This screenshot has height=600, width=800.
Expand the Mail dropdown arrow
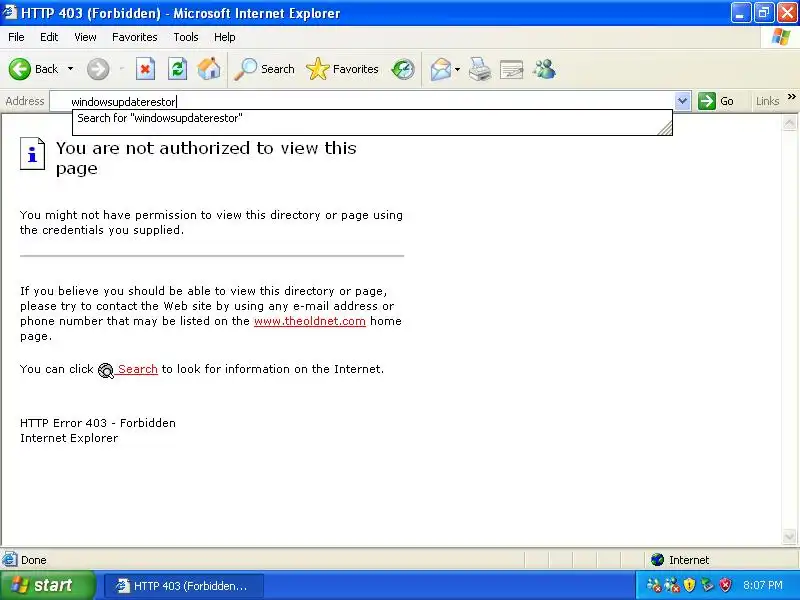click(x=458, y=69)
